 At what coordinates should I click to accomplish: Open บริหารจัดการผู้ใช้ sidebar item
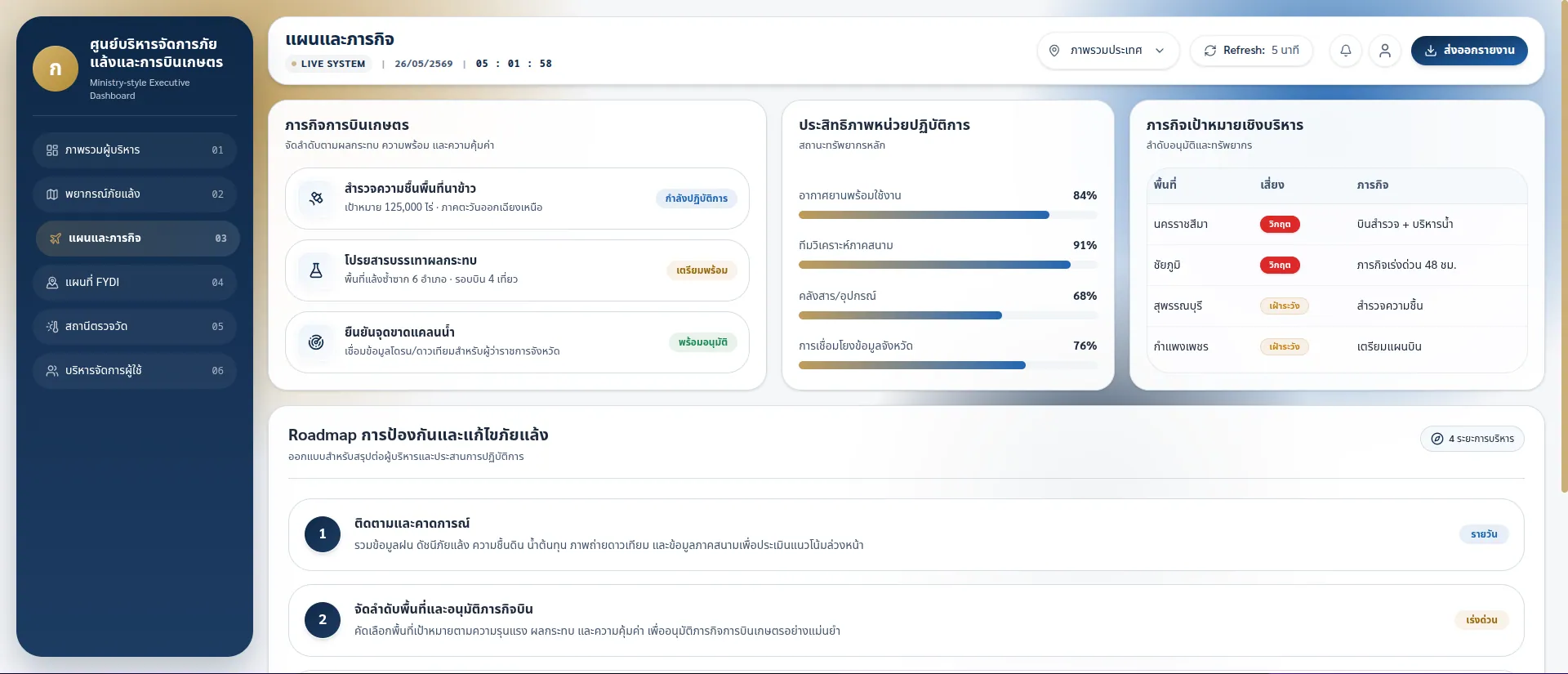click(x=135, y=371)
